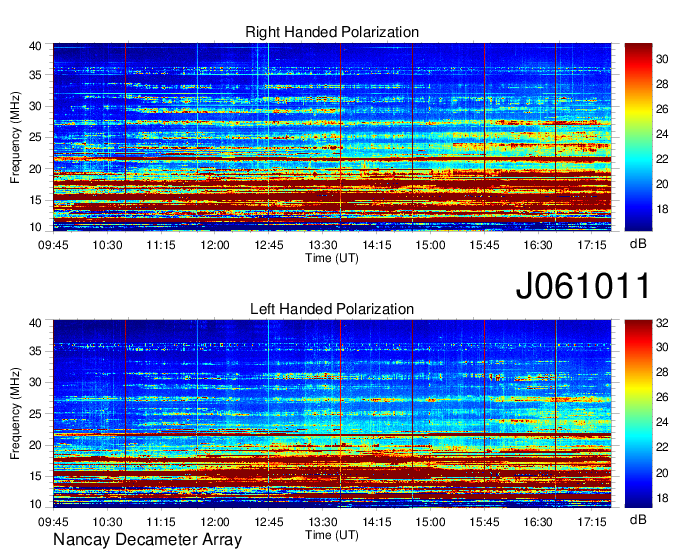
Task: Click the 10:30 tick on the right-handed time axis
Action: pyautogui.click(x=107, y=245)
